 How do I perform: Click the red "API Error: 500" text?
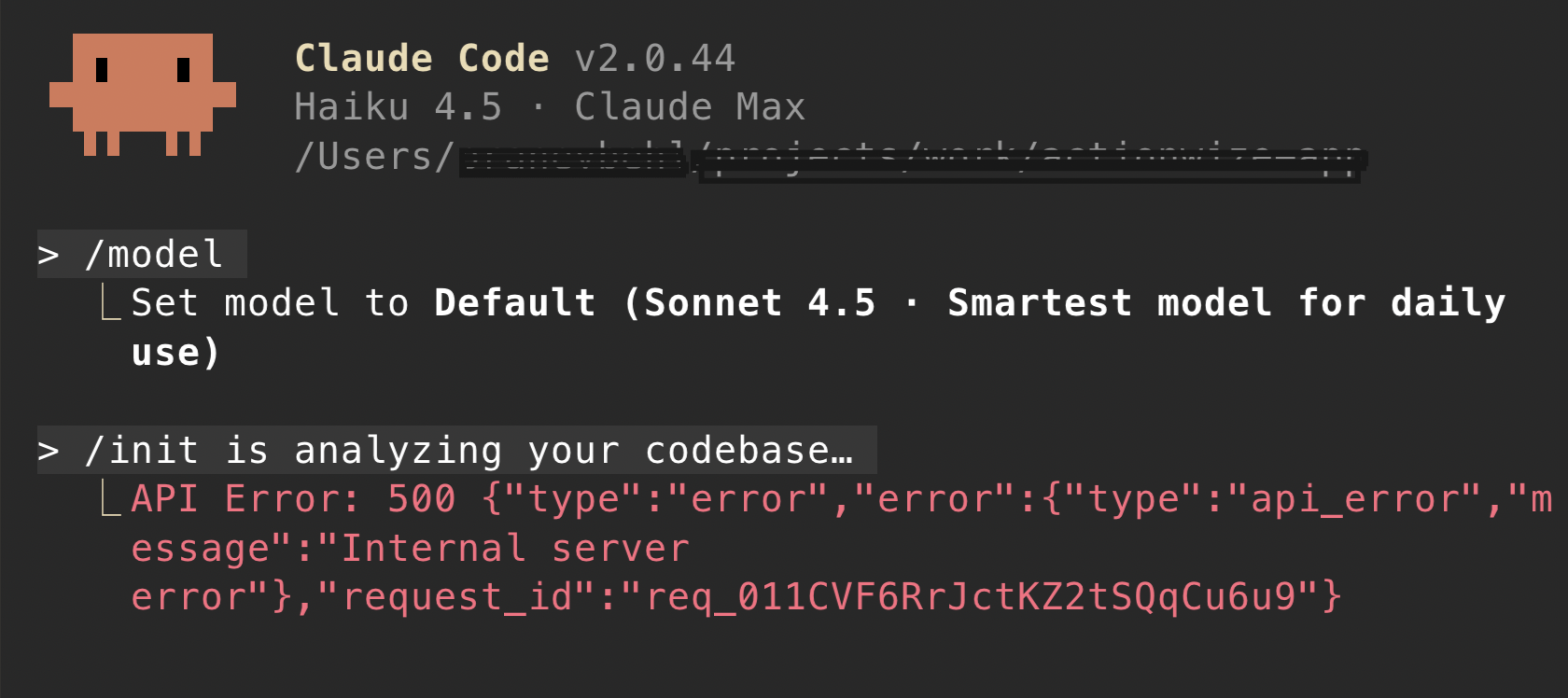point(293,499)
